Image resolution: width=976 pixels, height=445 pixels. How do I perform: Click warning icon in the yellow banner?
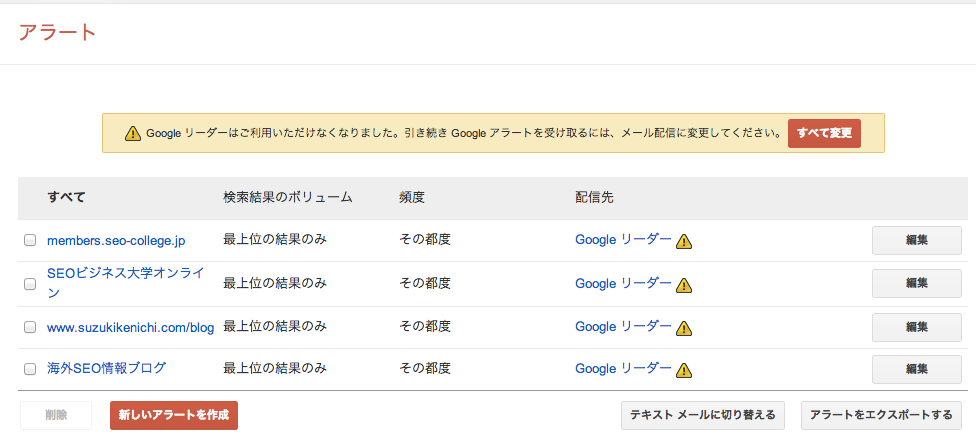133,134
